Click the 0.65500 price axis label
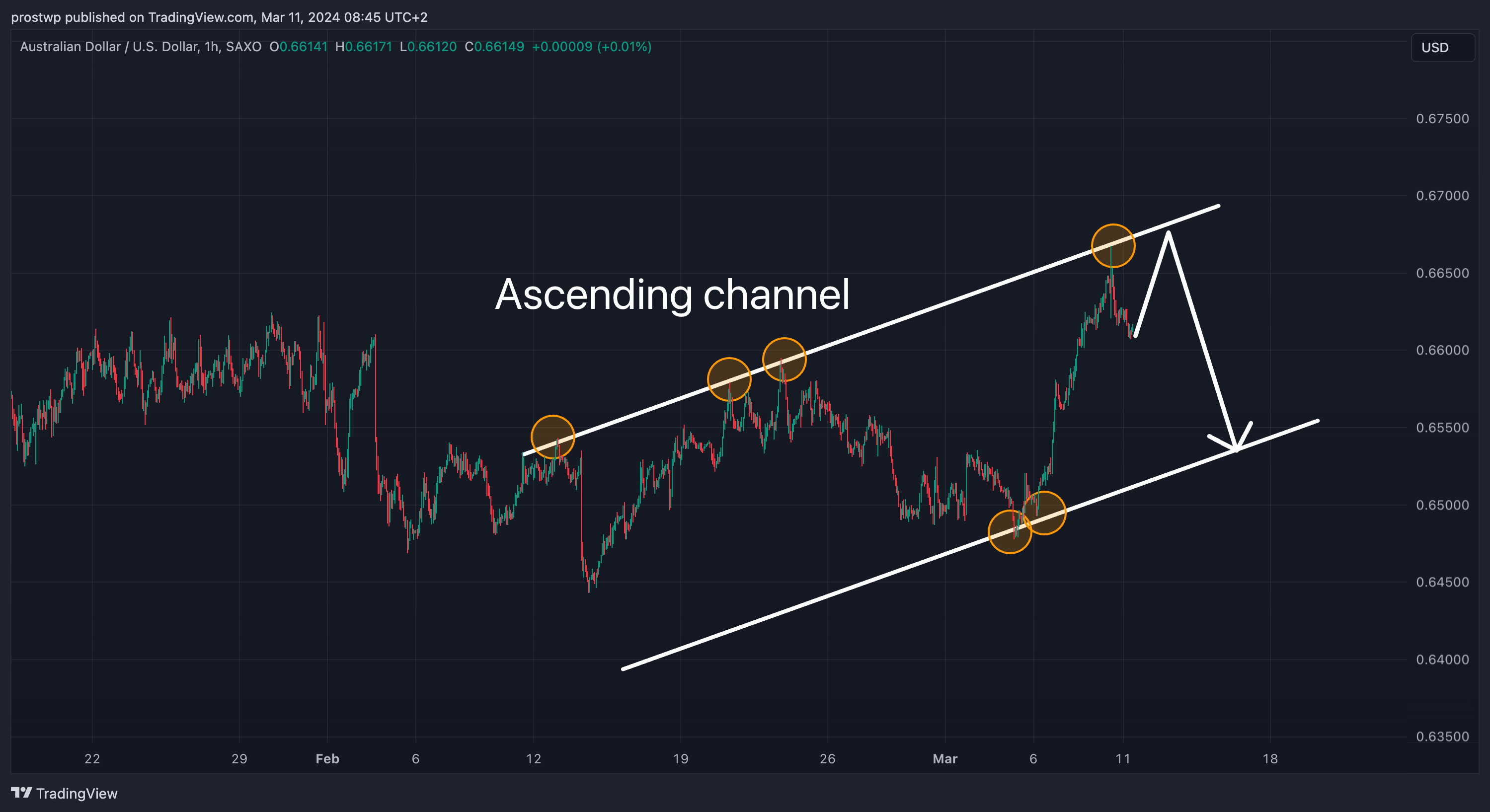Viewport: 1490px width, 812px height. [1442, 428]
